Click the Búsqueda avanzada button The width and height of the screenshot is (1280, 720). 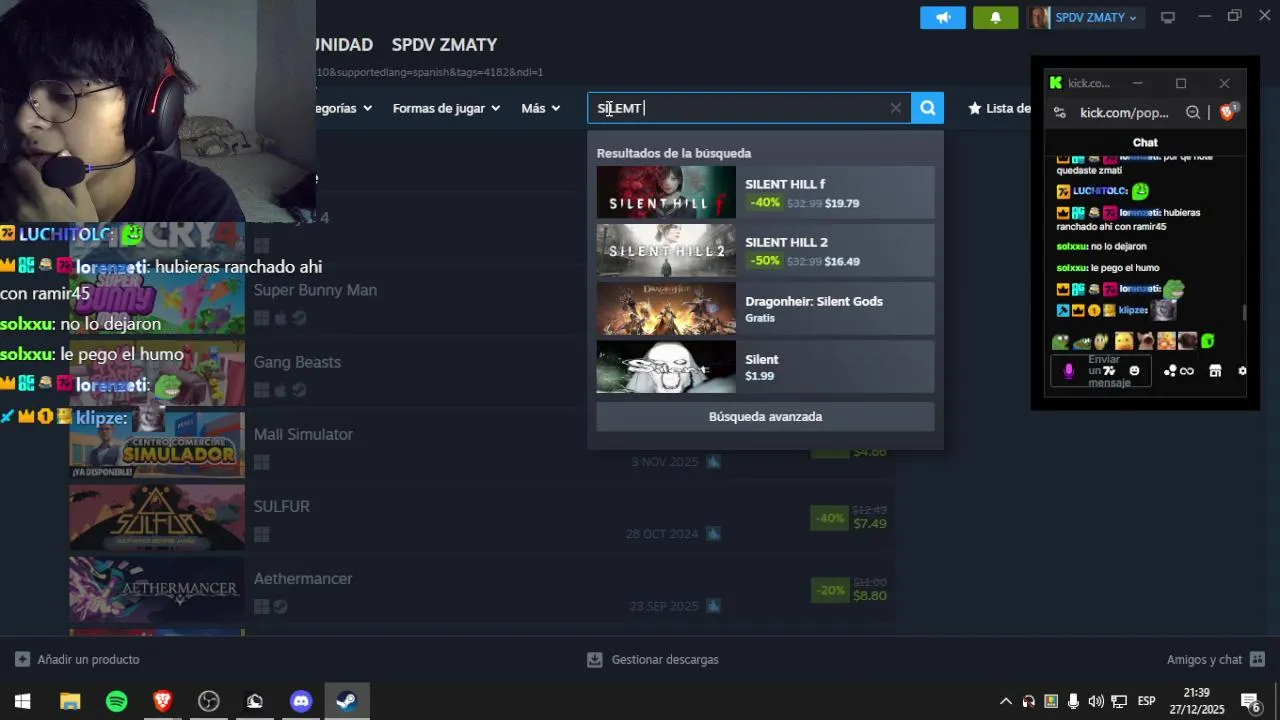(x=765, y=417)
